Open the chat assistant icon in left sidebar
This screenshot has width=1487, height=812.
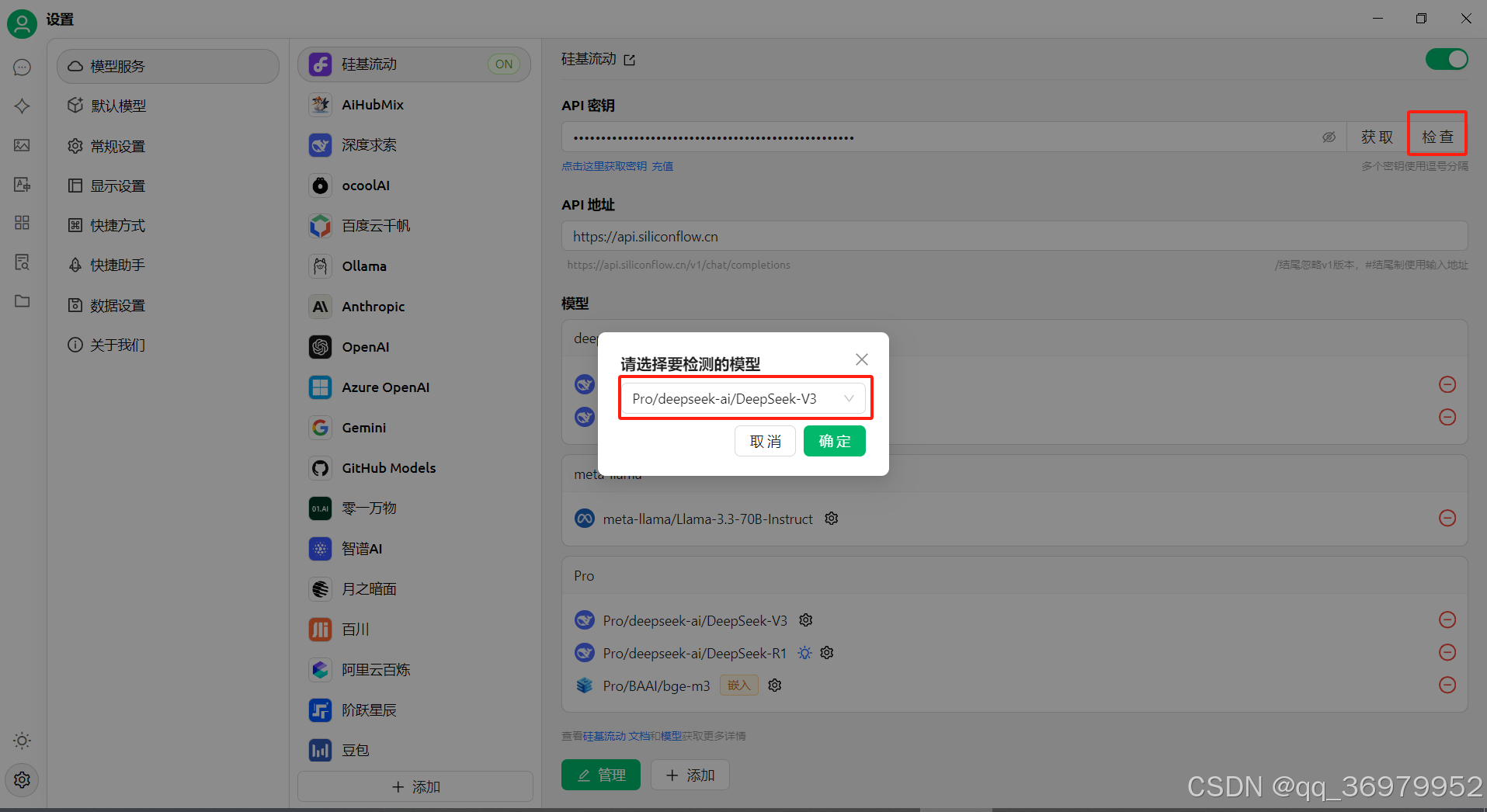[22, 68]
